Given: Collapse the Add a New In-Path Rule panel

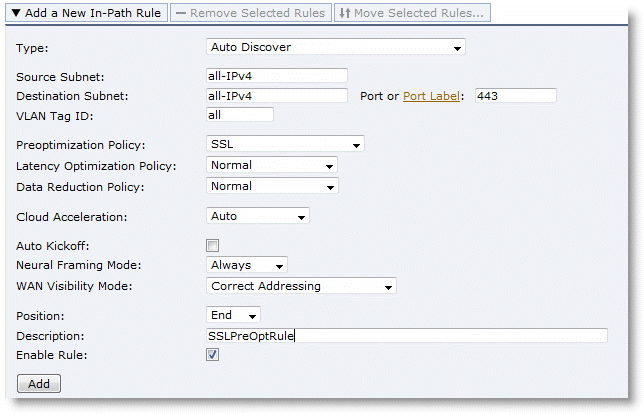Looking at the screenshot, I should (84, 14).
